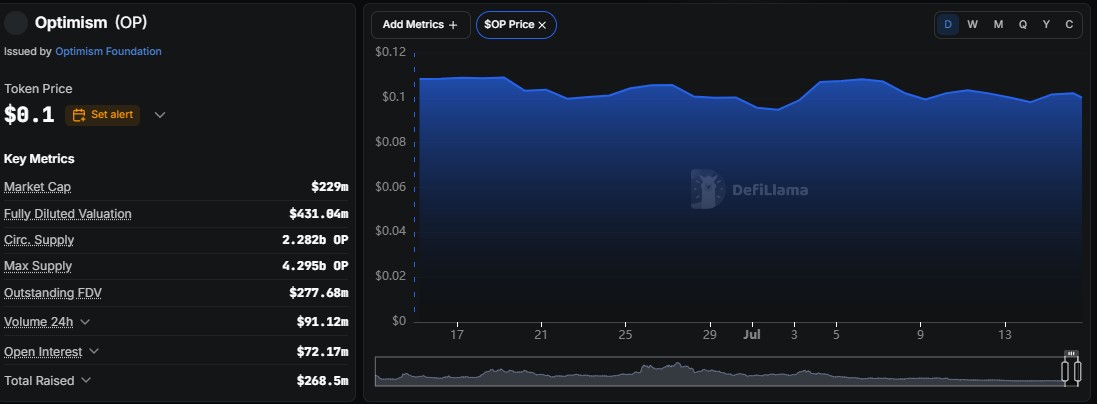Switch chart to Yearly (Y) interval
The image size is (1097, 404).
tap(1046, 25)
